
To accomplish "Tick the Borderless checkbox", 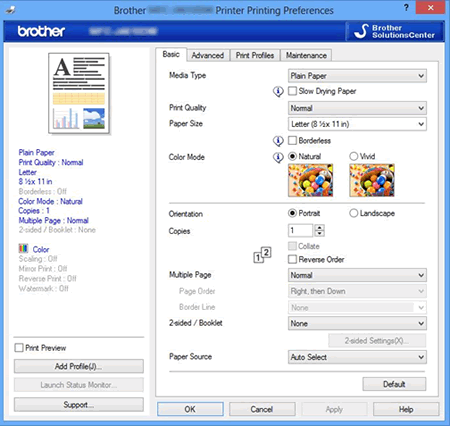I will 292,140.
